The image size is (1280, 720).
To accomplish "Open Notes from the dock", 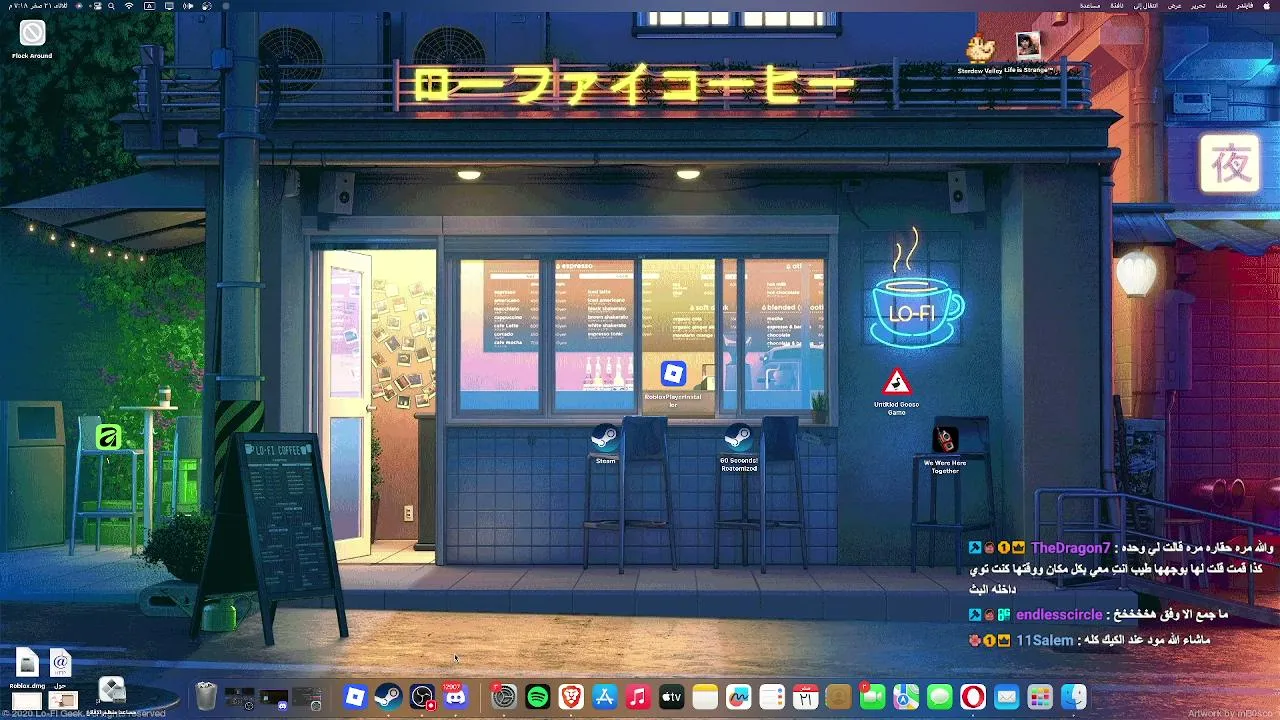I will pos(705,697).
